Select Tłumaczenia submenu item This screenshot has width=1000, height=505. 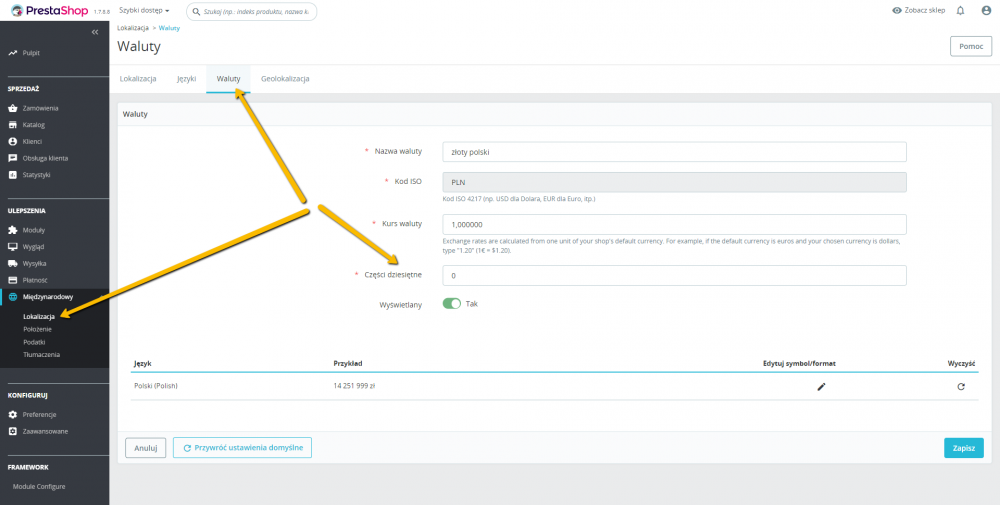[x=41, y=355]
